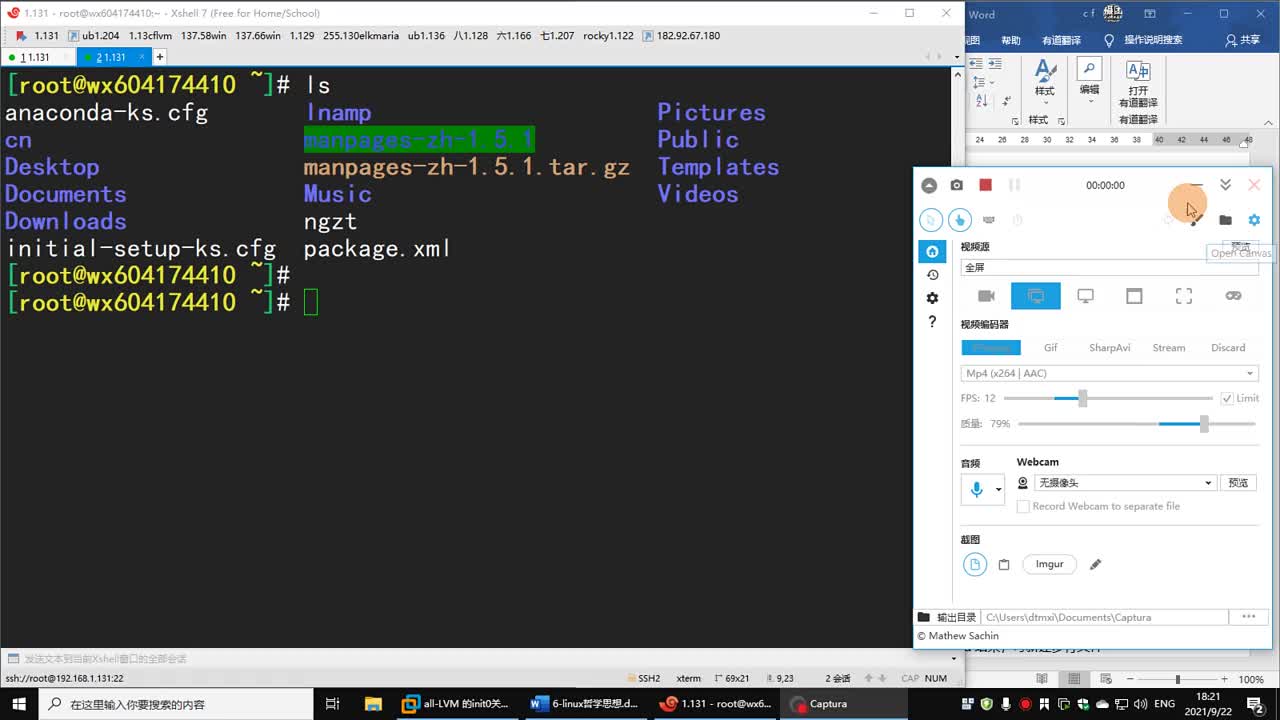This screenshot has width=1280, height=720.
Task: Click screenshot editor pencil icon
Action: coord(1095,565)
